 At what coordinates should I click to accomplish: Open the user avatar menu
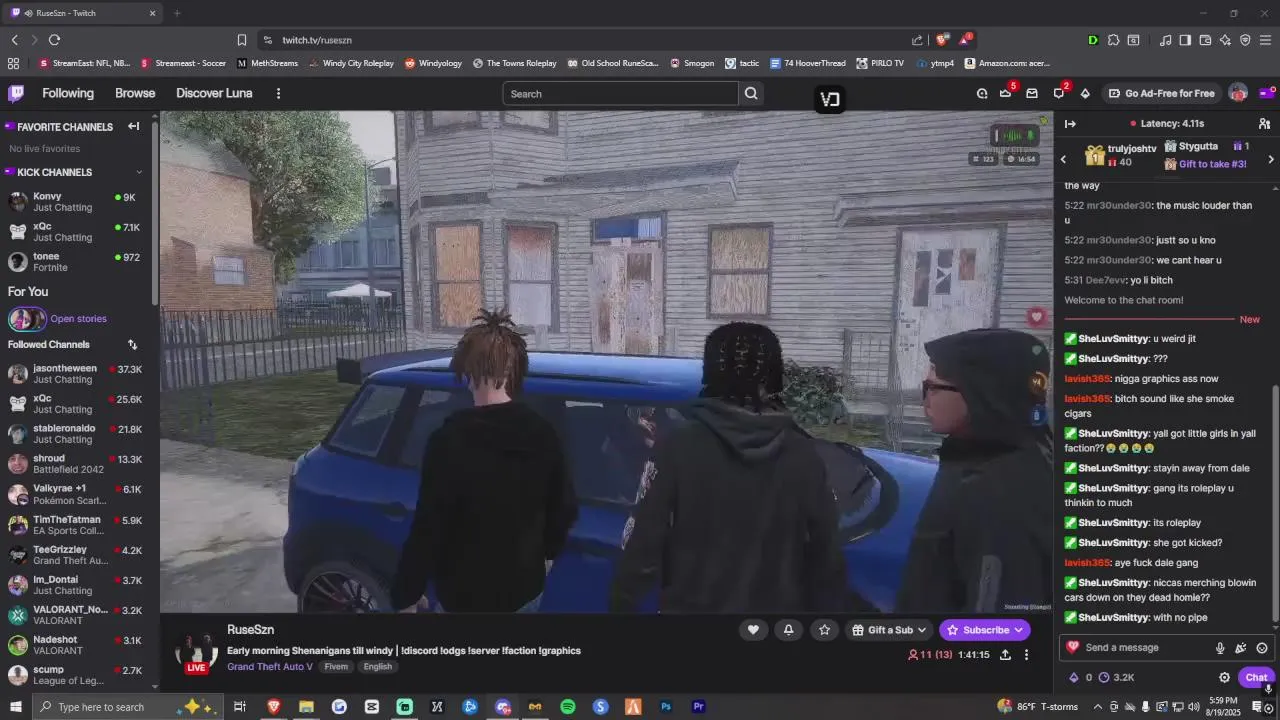click(1238, 93)
